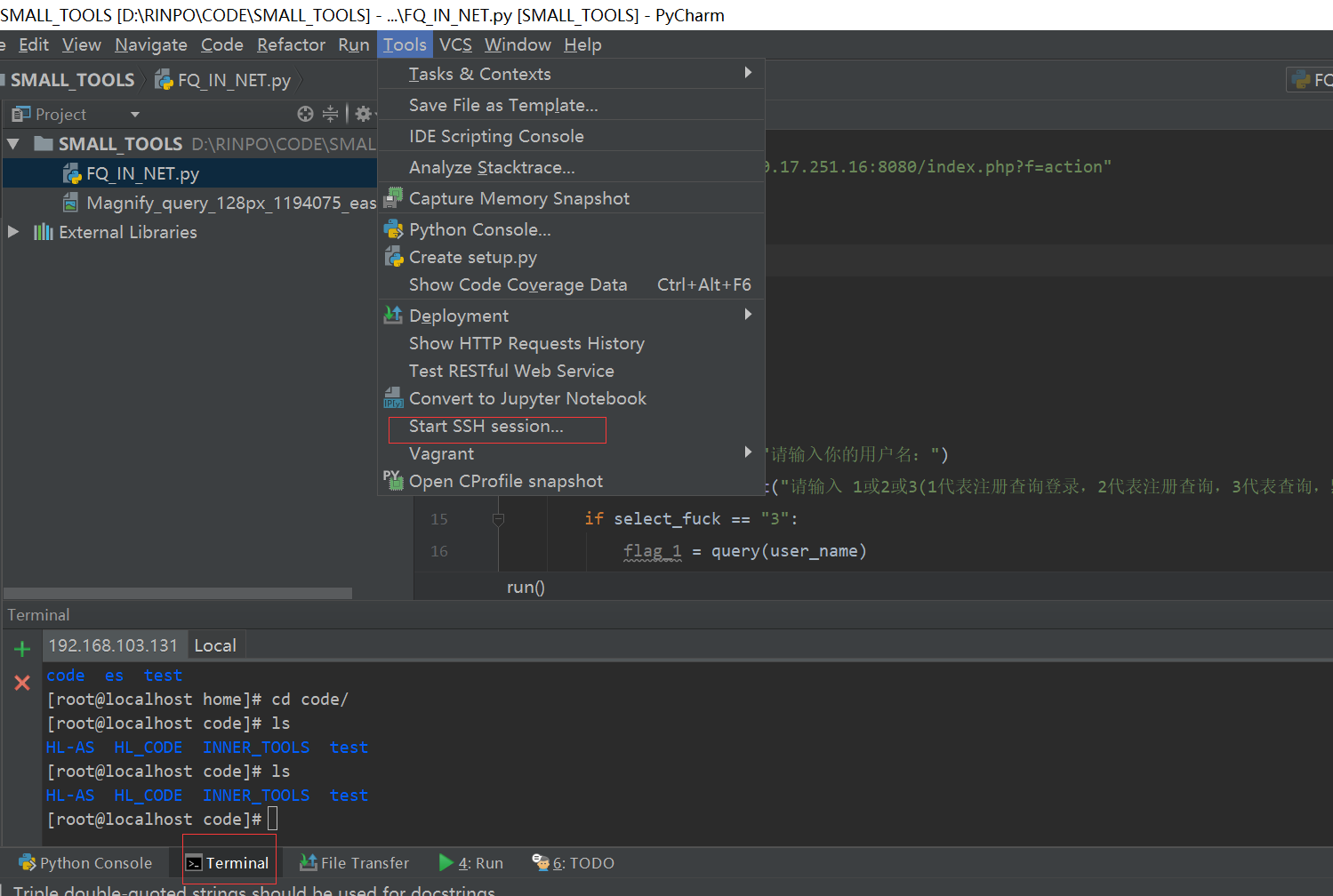Open the Terminal tool window button
Viewport: 1333px width, 896px height.
click(229, 863)
